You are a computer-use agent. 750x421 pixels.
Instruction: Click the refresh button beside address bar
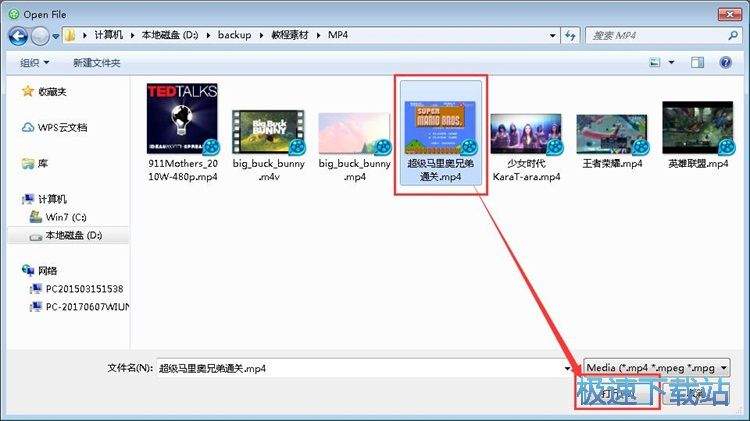click(x=570, y=35)
